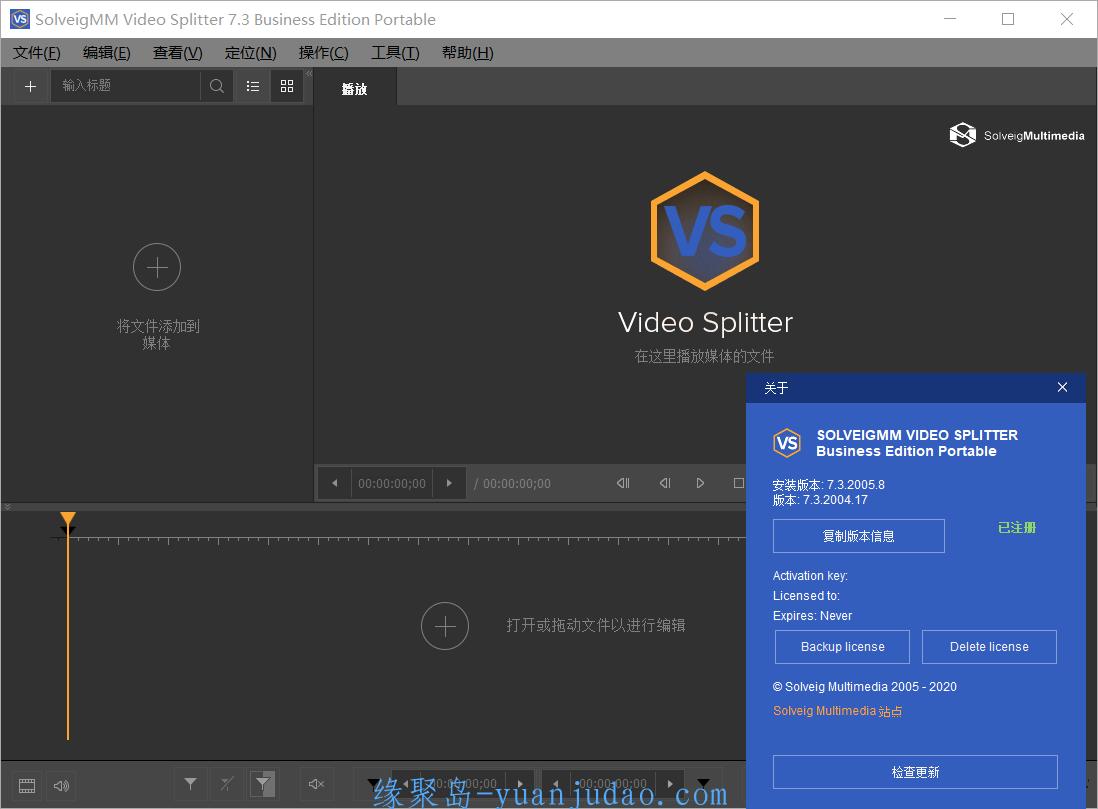Toggle the video filmstrip track icon
Viewport: 1098px width, 809px height.
27,785
